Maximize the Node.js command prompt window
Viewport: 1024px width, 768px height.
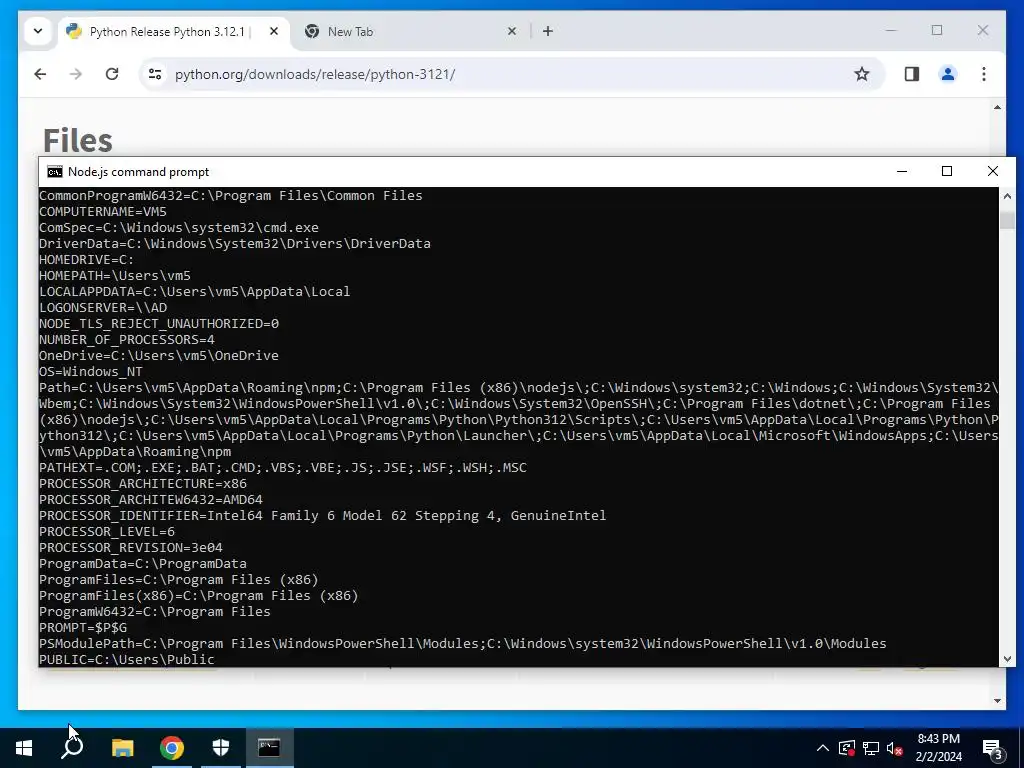pyautogui.click(x=947, y=171)
